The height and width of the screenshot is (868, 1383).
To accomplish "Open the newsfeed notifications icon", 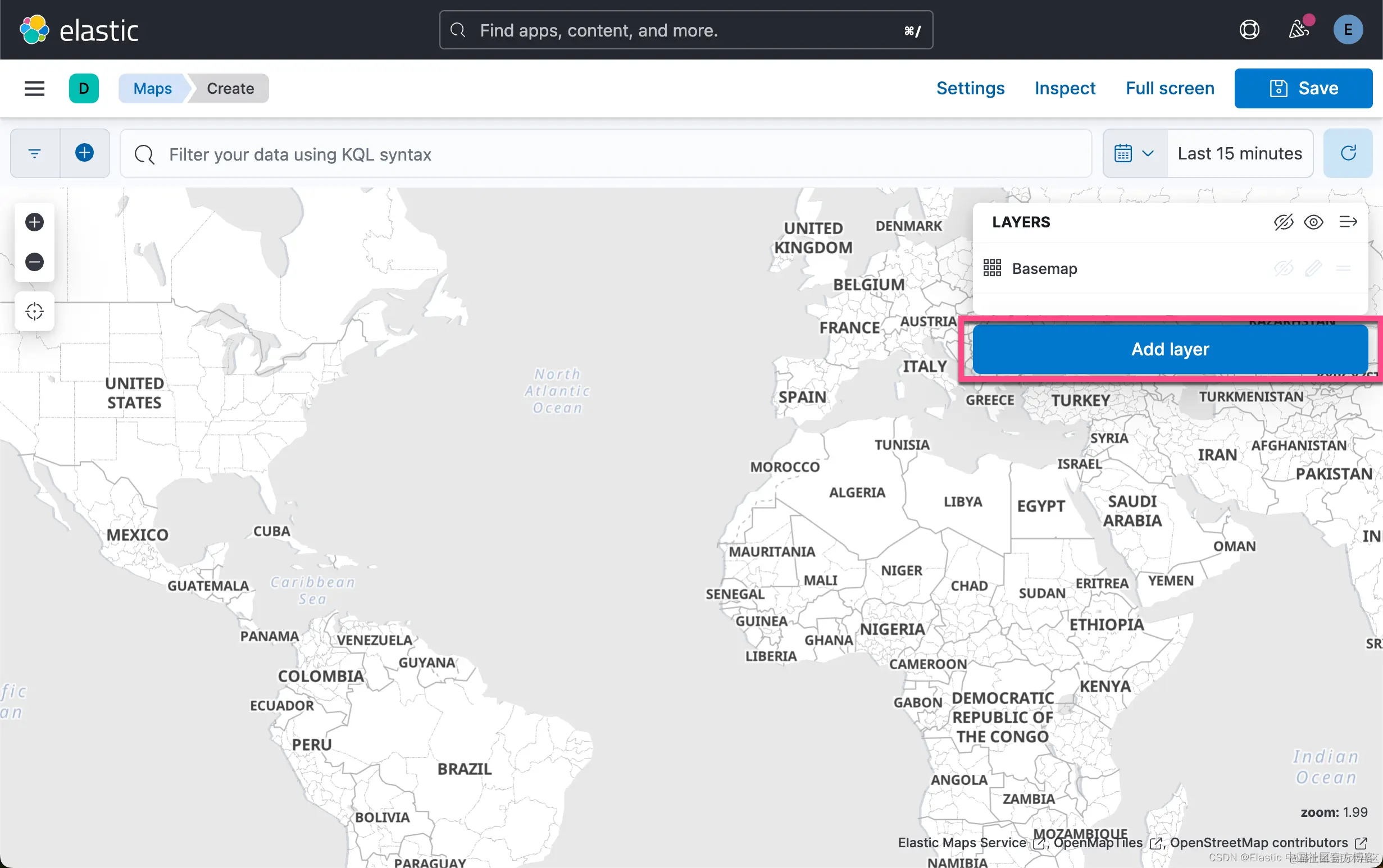I will pos(1299,30).
